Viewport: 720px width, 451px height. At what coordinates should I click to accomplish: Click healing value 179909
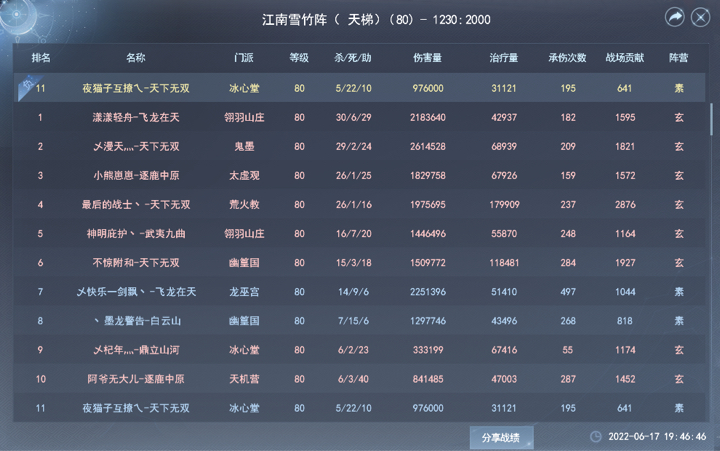coord(504,205)
